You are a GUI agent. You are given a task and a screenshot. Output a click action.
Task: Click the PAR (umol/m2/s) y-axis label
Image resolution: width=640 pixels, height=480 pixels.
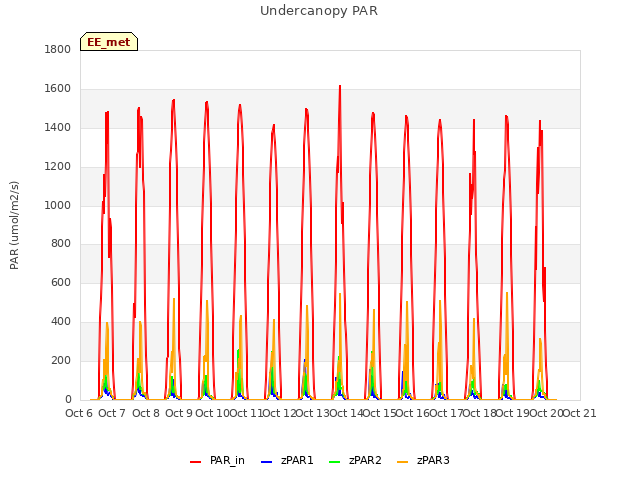(14, 225)
